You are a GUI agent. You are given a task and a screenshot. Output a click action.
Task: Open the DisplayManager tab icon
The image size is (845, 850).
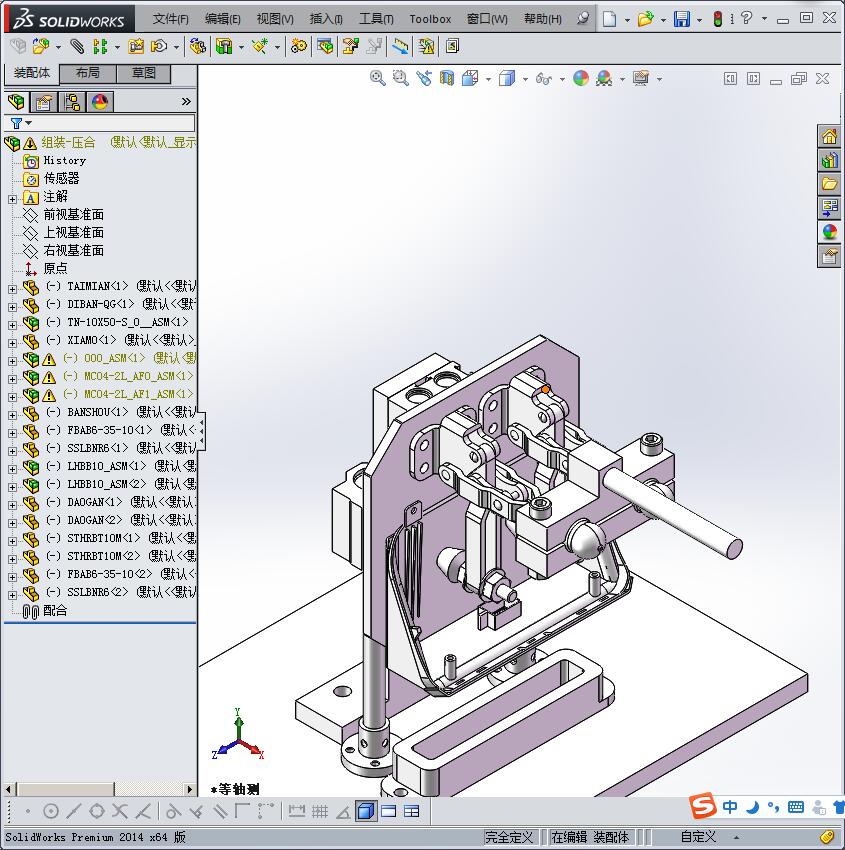tap(100, 102)
